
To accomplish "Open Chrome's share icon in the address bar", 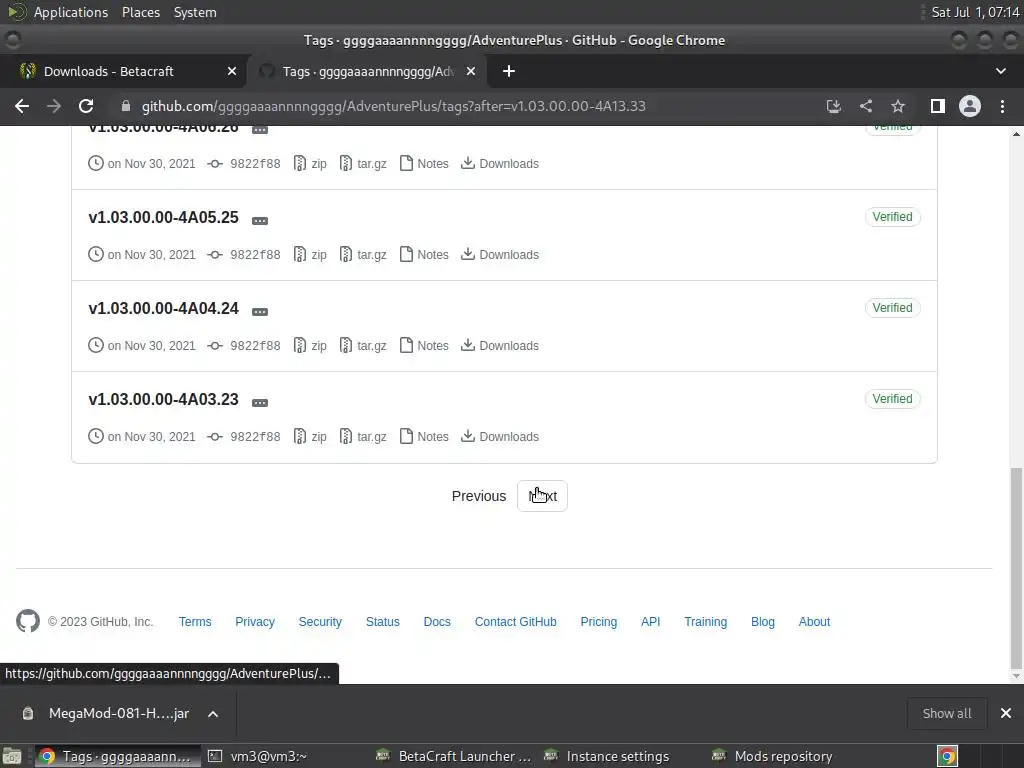I will [866, 106].
